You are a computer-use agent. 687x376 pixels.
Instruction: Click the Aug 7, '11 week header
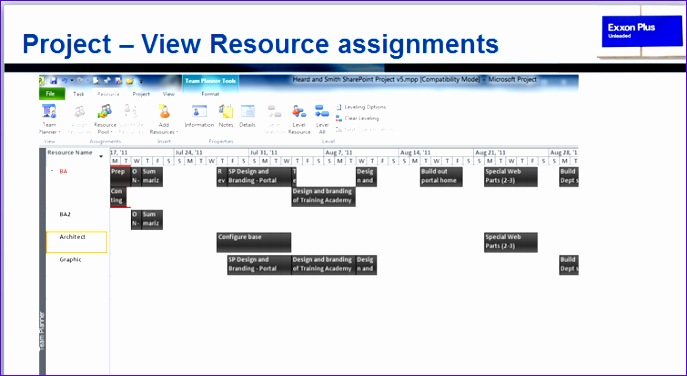click(x=361, y=153)
